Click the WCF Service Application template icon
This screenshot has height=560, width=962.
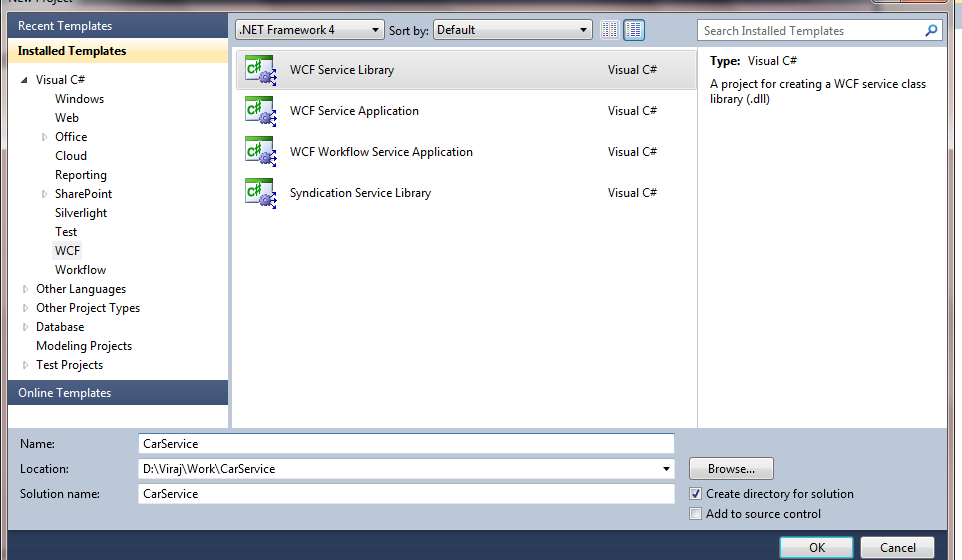(260, 111)
